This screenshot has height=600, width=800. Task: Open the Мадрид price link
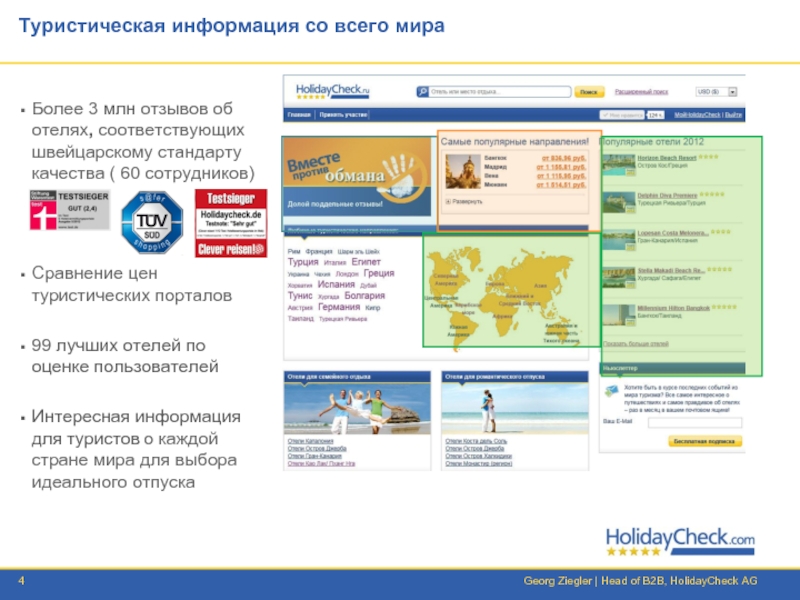point(561,167)
